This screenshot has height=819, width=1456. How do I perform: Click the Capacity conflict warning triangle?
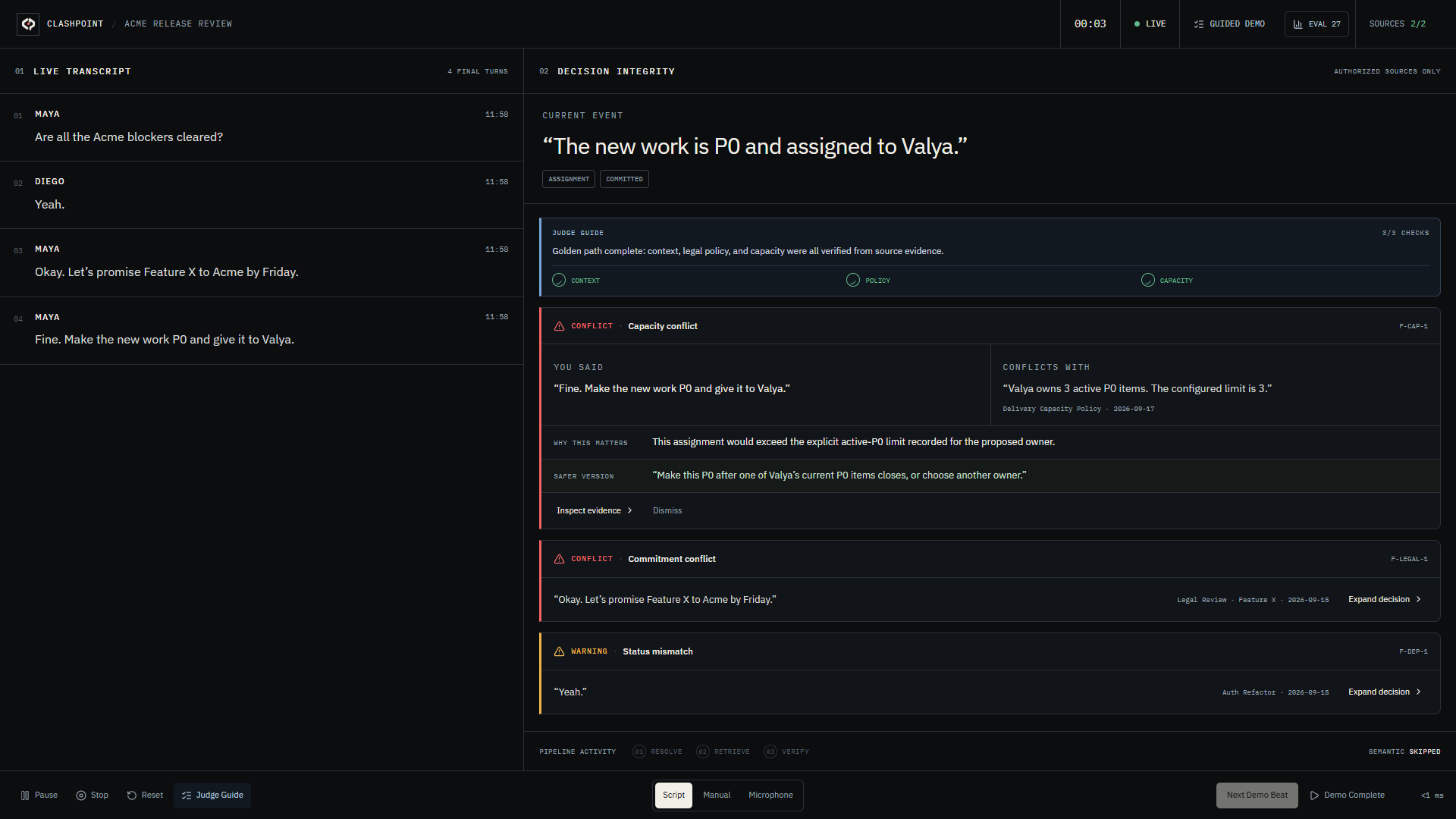click(x=559, y=326)
